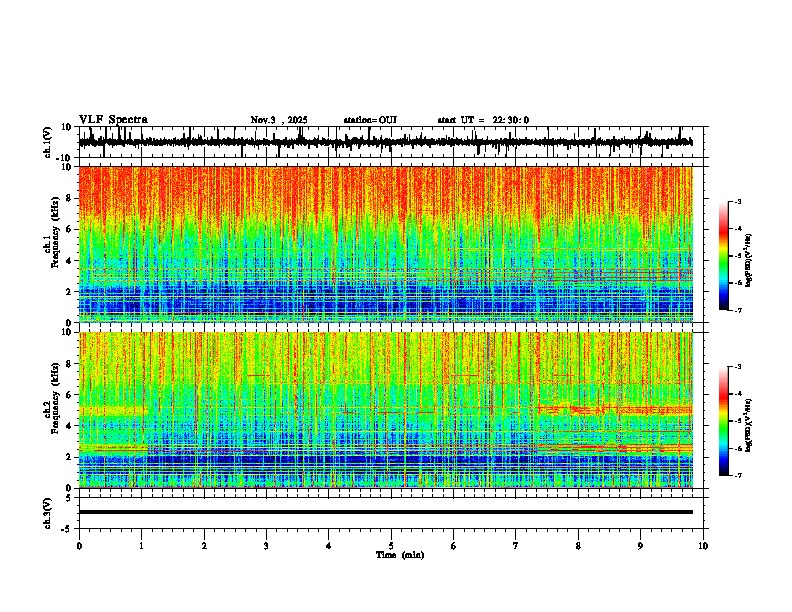Image resolution: width=792 pixels, height=612 pixels.
Task: Click the "Time (min)" x-axis label
Action: pos(400,555)
